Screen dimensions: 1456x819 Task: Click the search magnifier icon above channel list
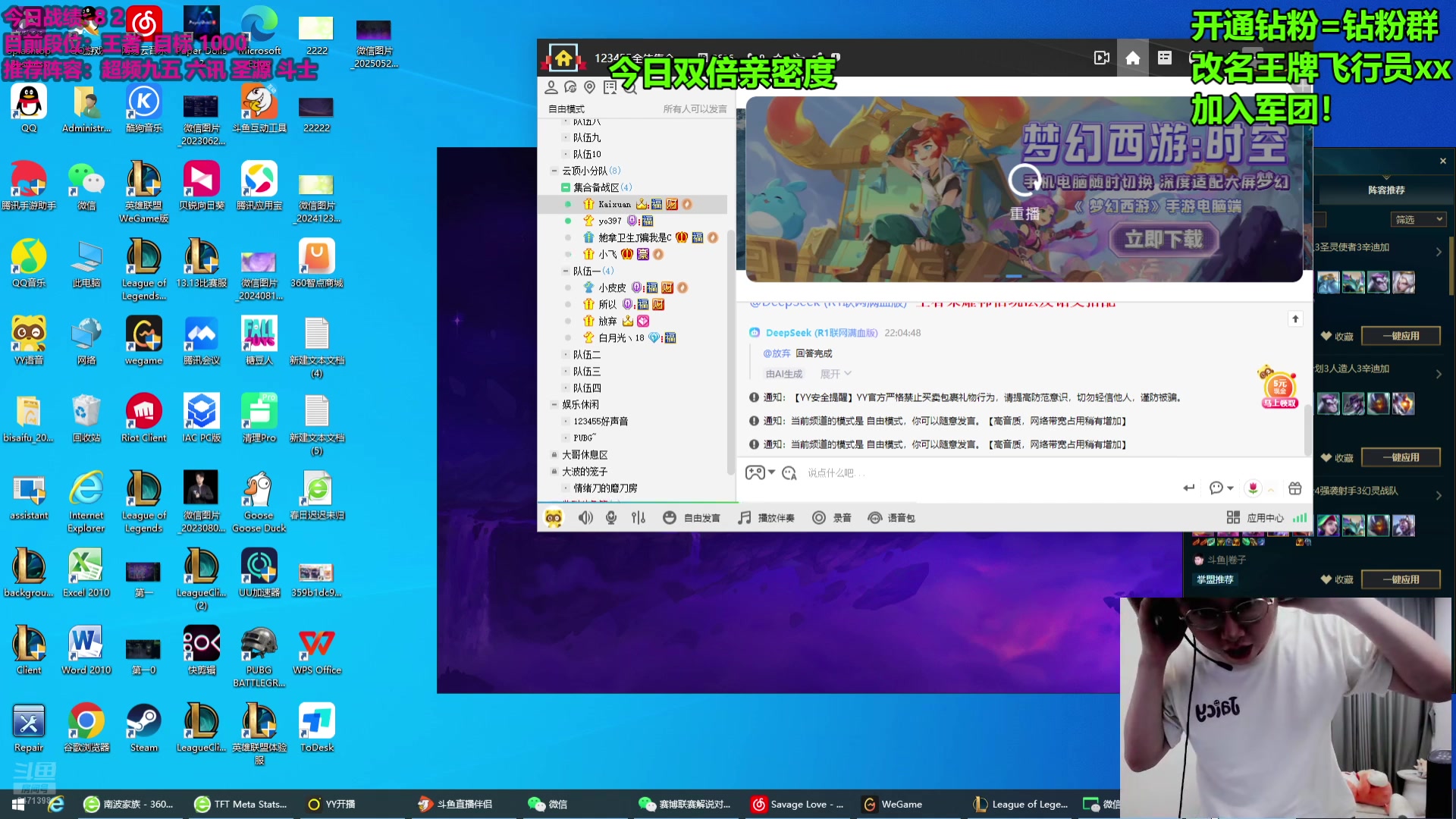point(629,87)
